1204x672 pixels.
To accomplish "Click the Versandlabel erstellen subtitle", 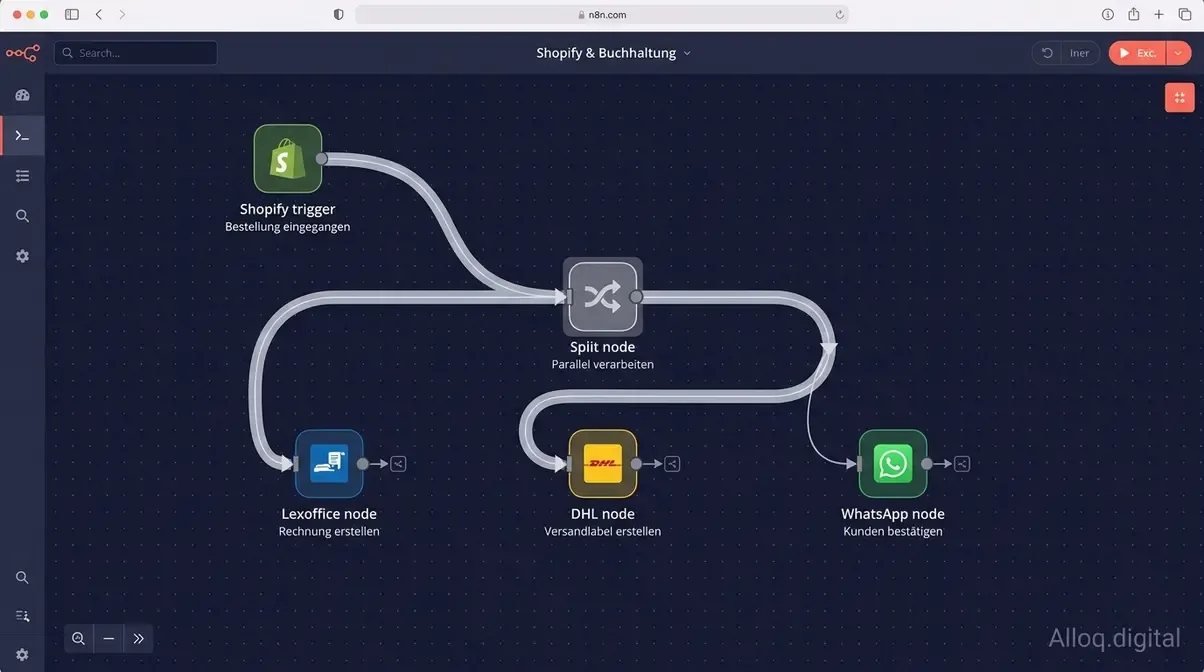I will (603, 532).
